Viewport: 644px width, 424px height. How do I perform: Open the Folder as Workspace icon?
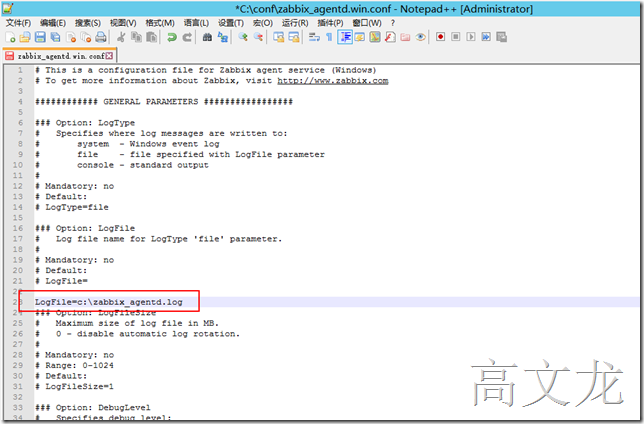point(405,37)
